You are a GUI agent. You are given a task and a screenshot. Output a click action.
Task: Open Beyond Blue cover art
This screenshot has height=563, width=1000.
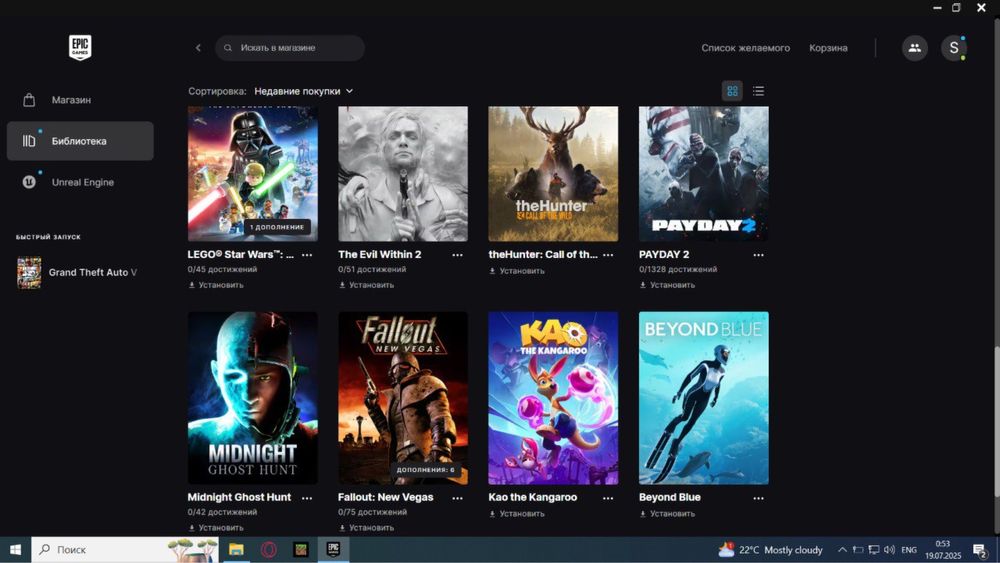click(704, 398)
